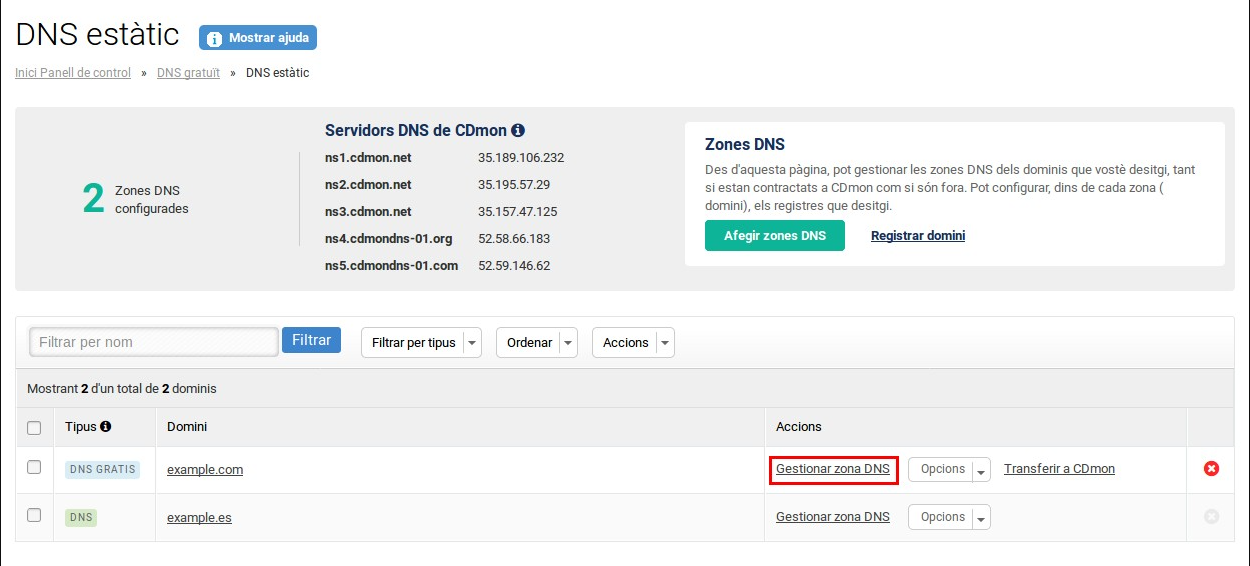Open the Accions dropdown
The width and height of the screenshot is (1250, 566).
(x=633, y=342)
